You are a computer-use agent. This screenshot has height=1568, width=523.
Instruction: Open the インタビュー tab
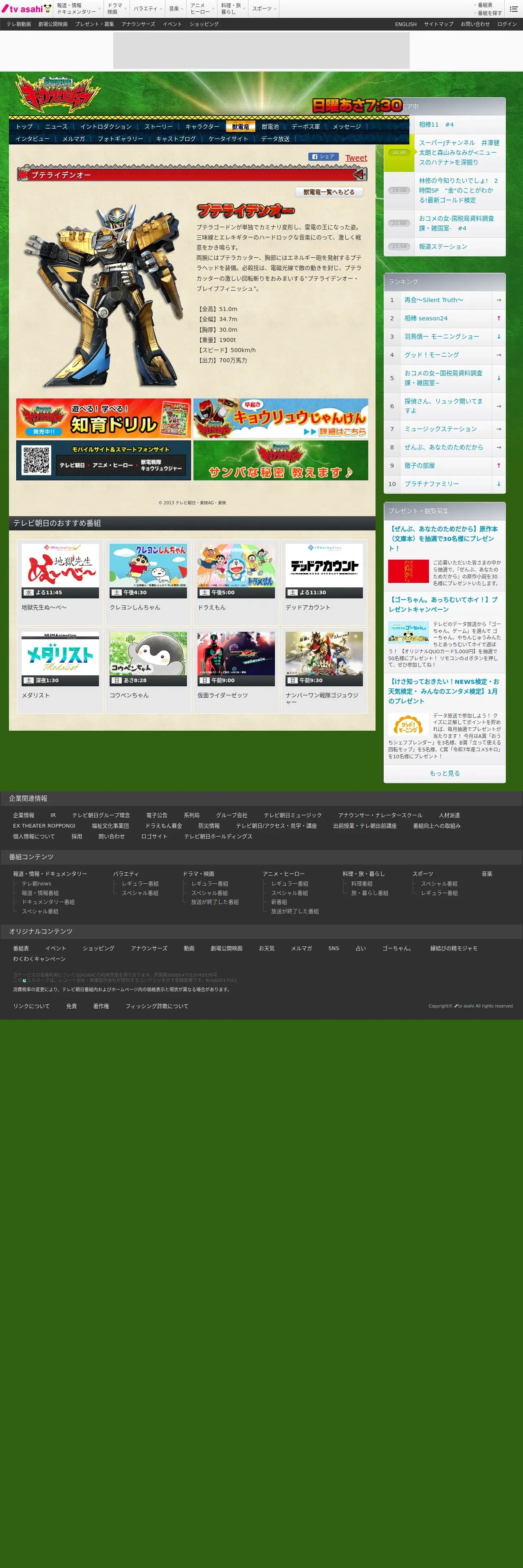click(32, 139)
